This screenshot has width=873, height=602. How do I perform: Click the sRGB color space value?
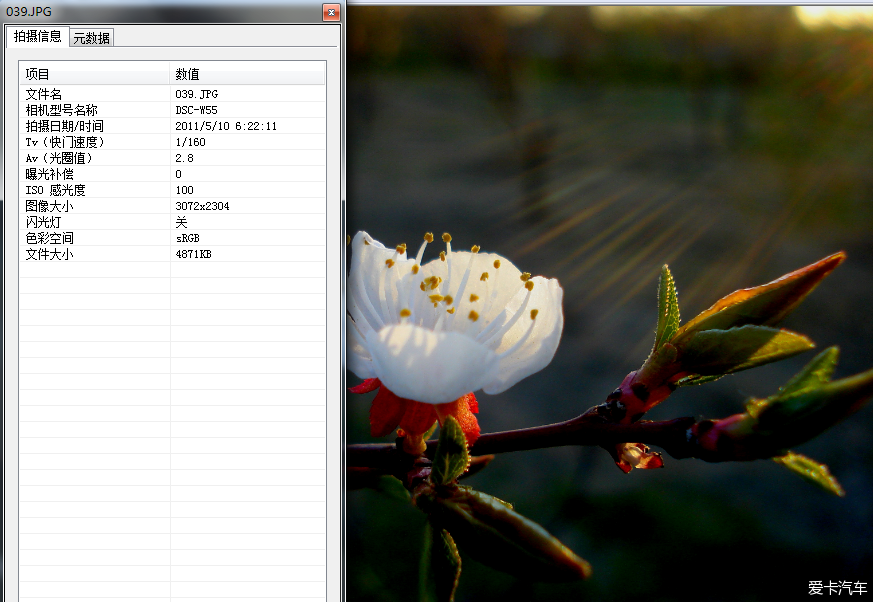point(187,238)
